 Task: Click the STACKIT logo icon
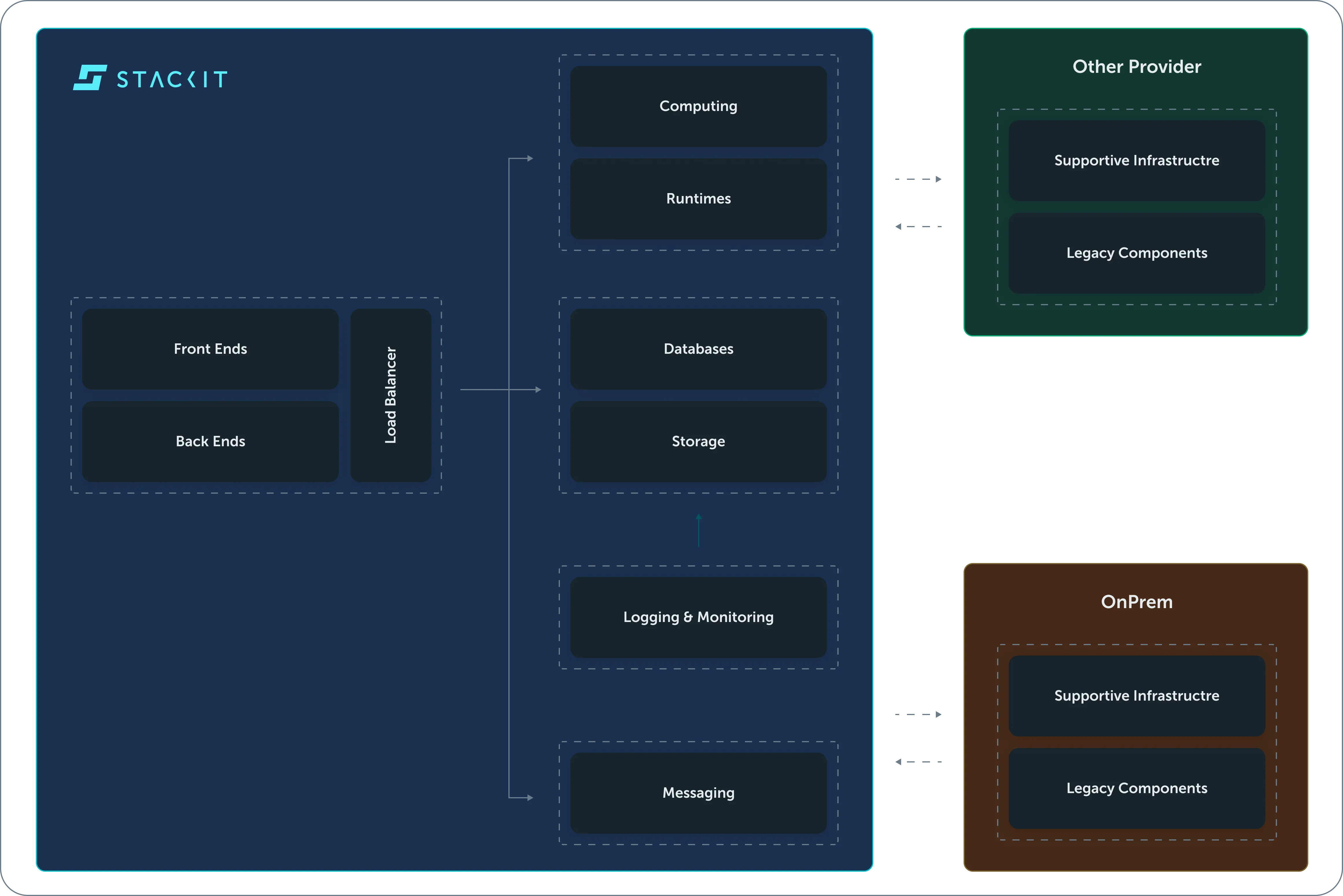(90, 78)
